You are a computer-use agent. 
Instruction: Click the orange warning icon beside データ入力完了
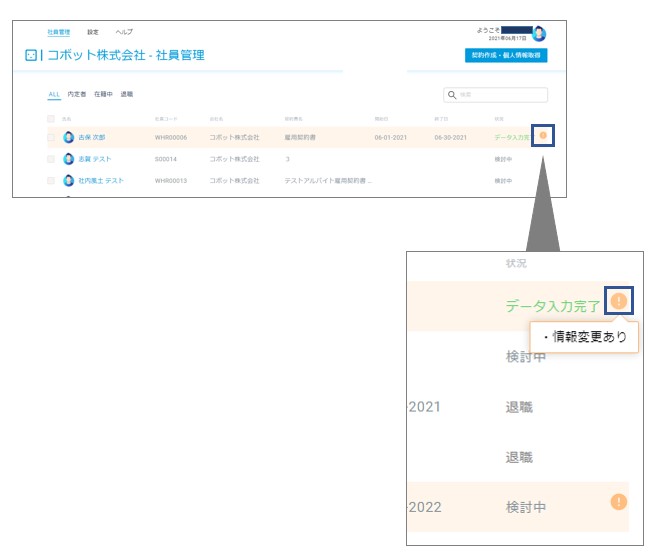tap(619, 300)
